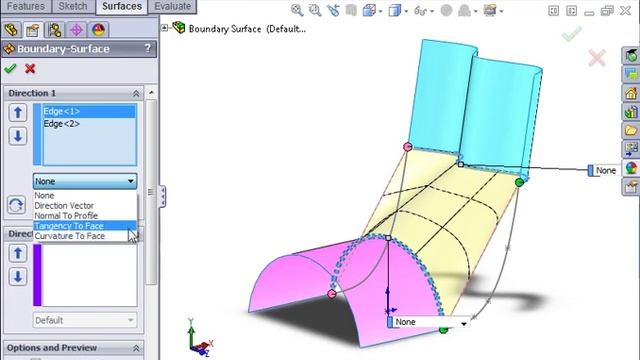640x360 pixels.
Task: Accept Boundary-Surface with green check
Action: 10,68
